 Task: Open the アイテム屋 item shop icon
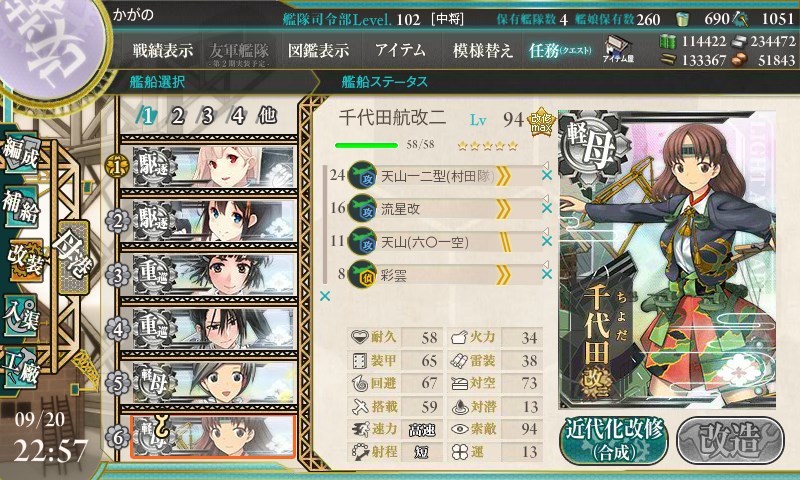pyautogui.click(x=618, y=50)
